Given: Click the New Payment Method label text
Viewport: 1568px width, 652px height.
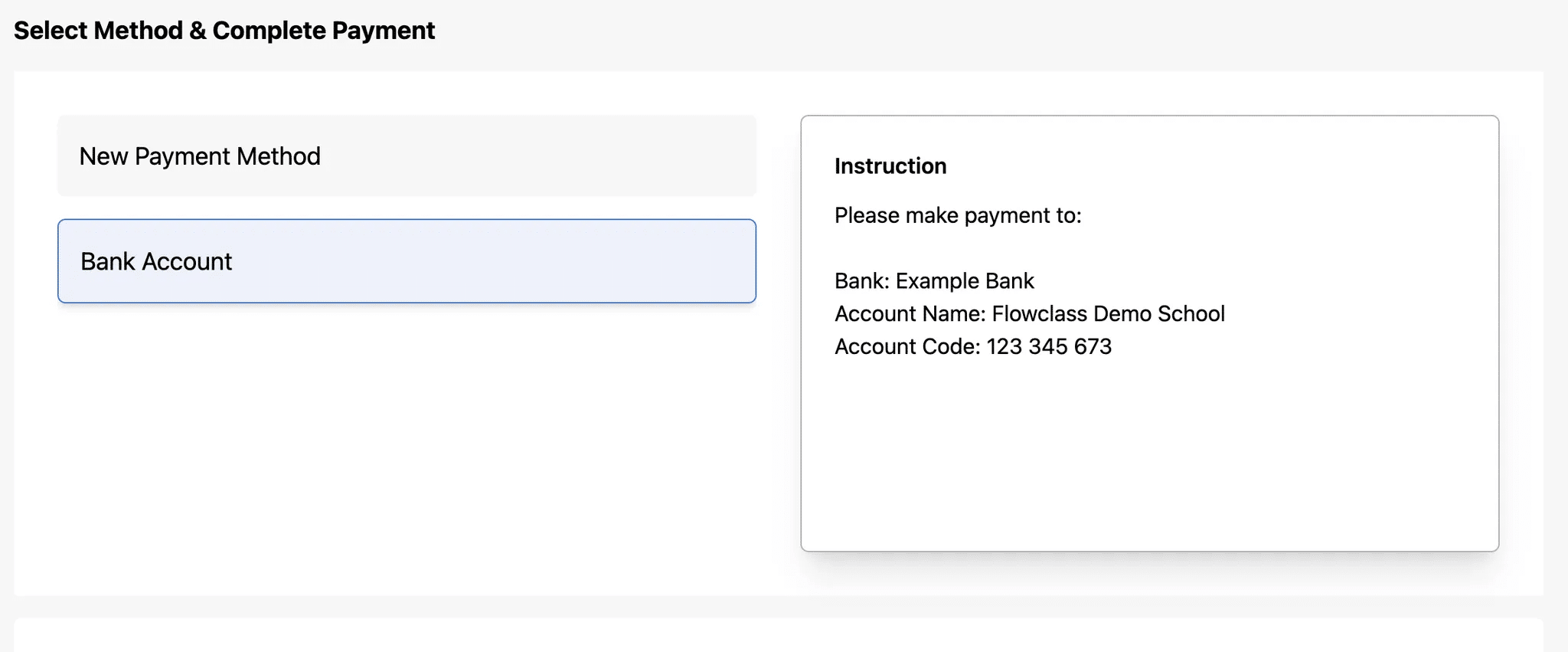Looking at the screenshot, I should point(200,156).
